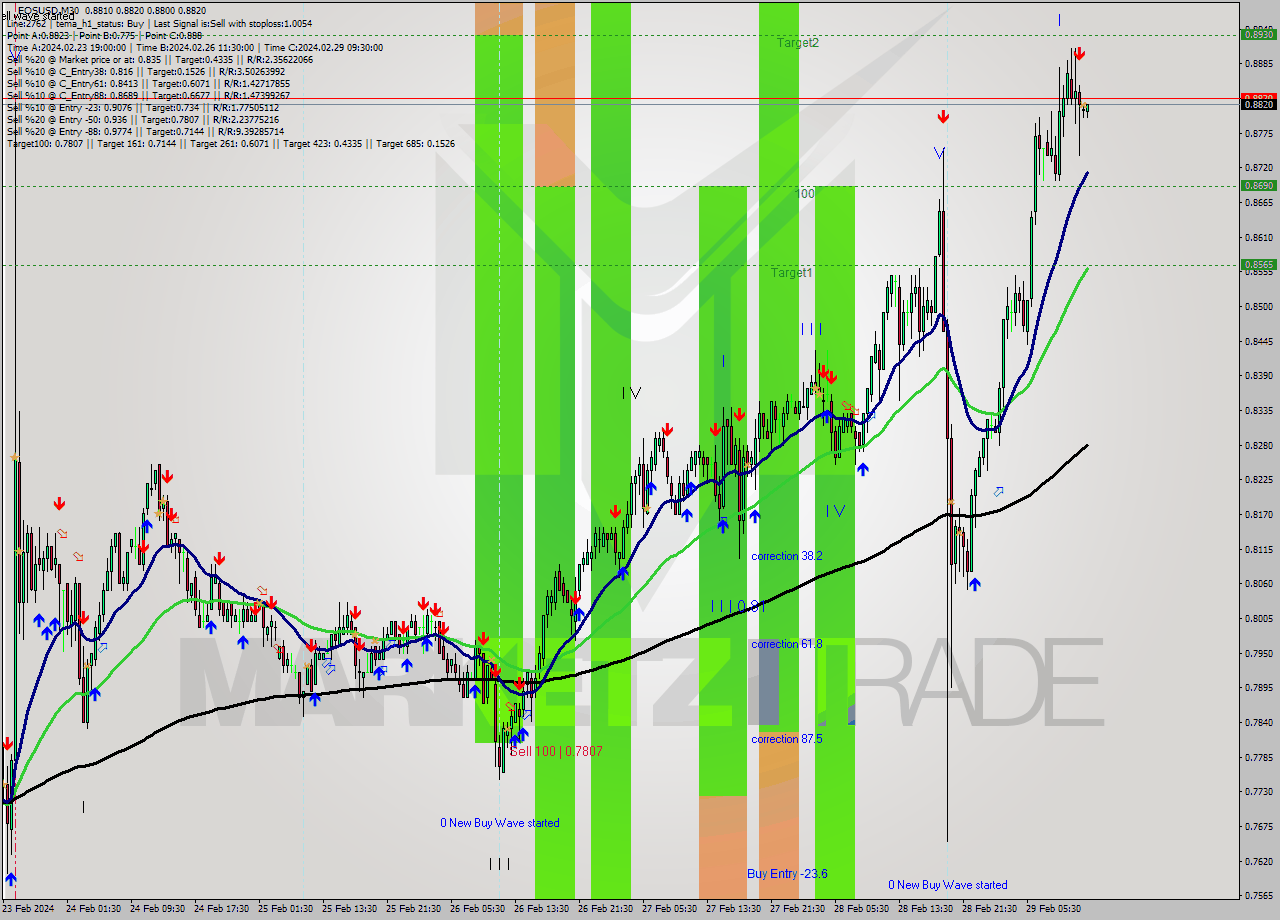Click the Sell %20 @ Market price line
Screen dimensions: 1280x920
tap(159, 59)
